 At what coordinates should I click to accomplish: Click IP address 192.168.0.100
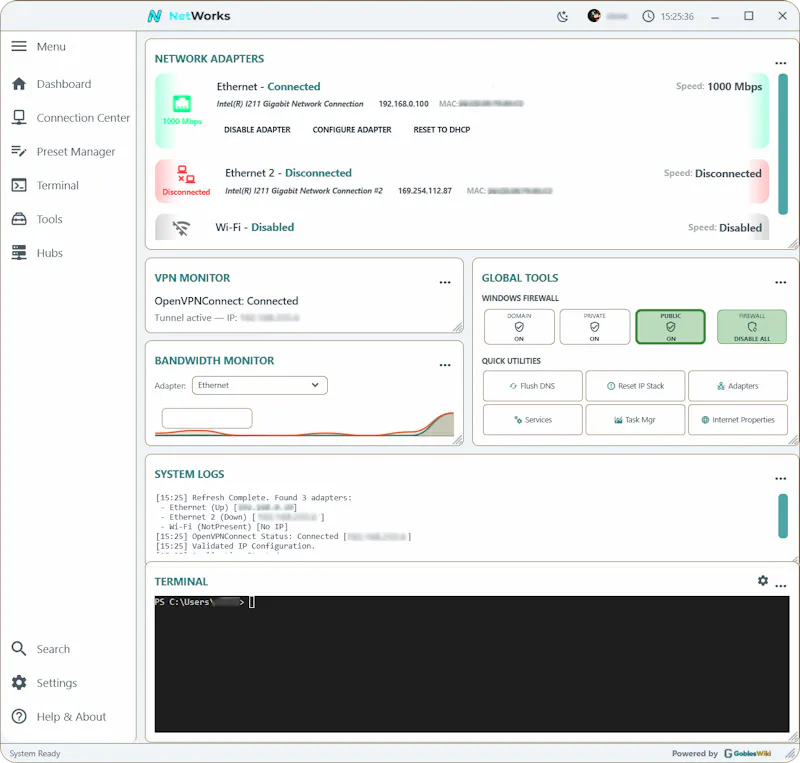(404, 104)
